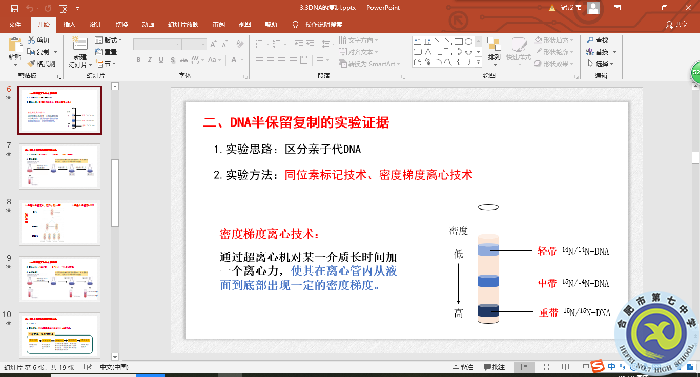Open the Select (选择) dropdown
Image resolution: width=700 pixels, height=377 pixels.
[x=600, y=63]
